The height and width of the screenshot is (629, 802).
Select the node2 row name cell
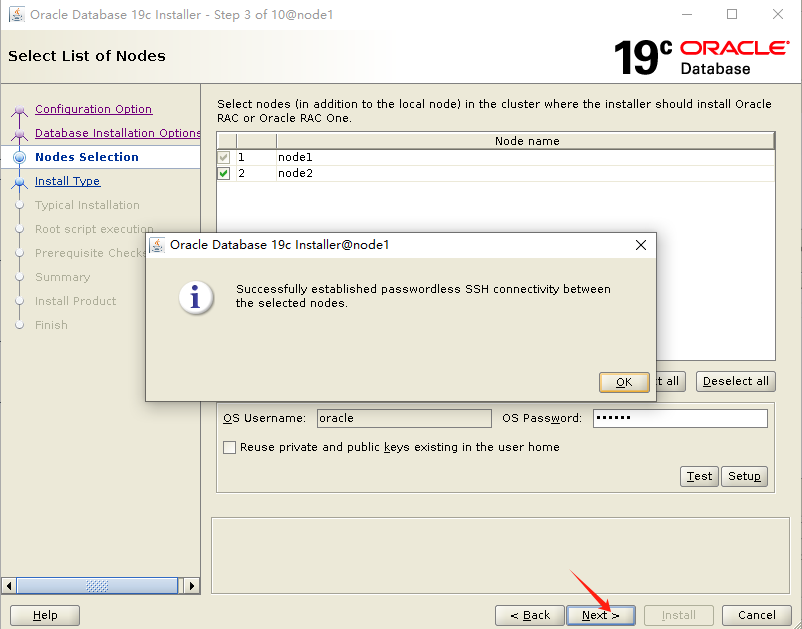pos(526,173)
